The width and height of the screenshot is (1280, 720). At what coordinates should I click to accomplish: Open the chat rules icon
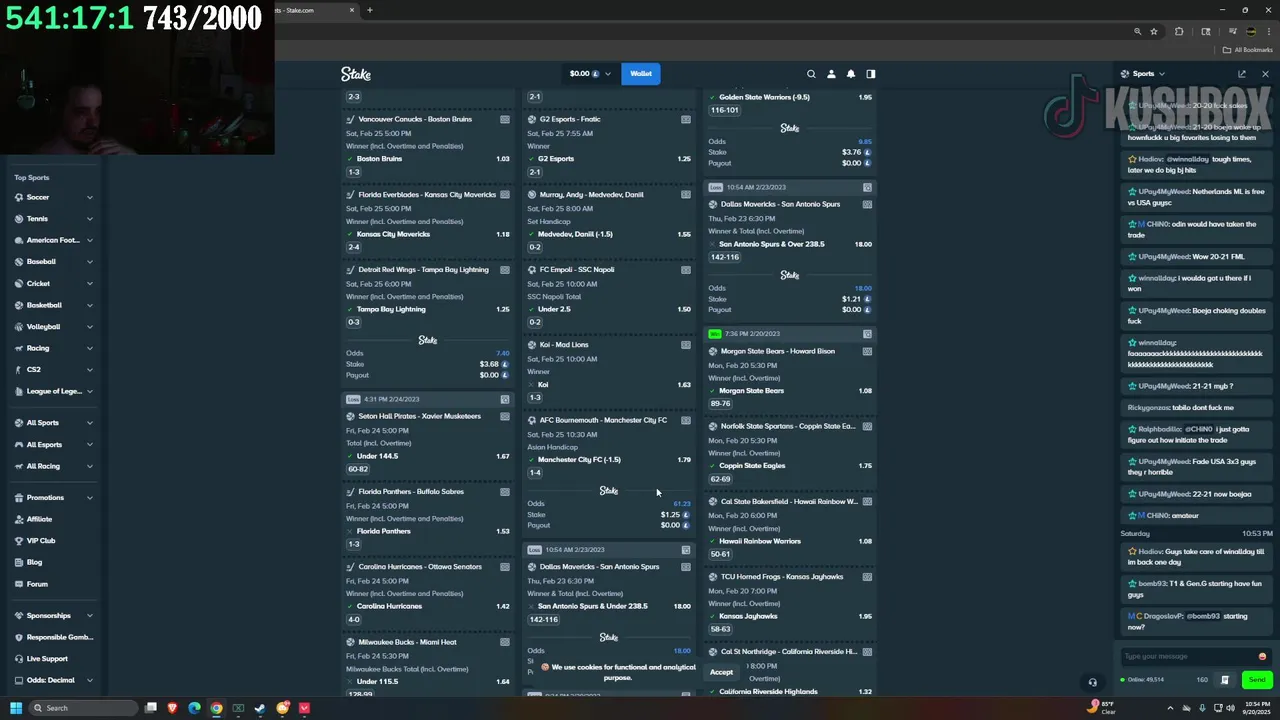[x=1225, y=680]
